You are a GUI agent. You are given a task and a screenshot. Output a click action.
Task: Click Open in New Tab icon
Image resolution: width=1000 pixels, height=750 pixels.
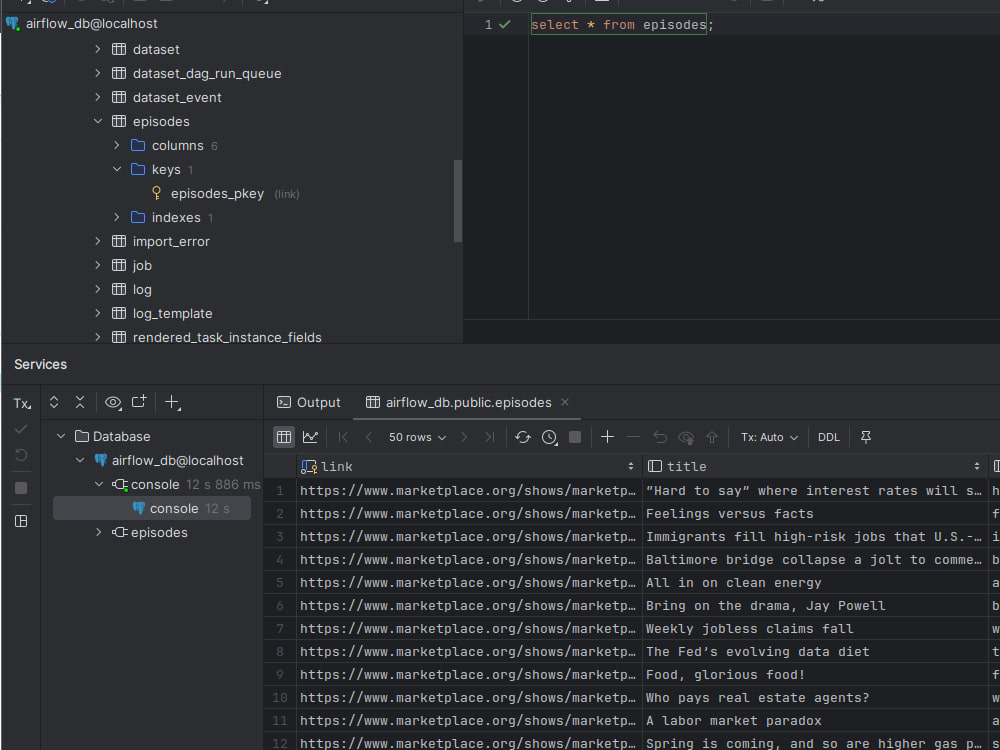[139, 402]
